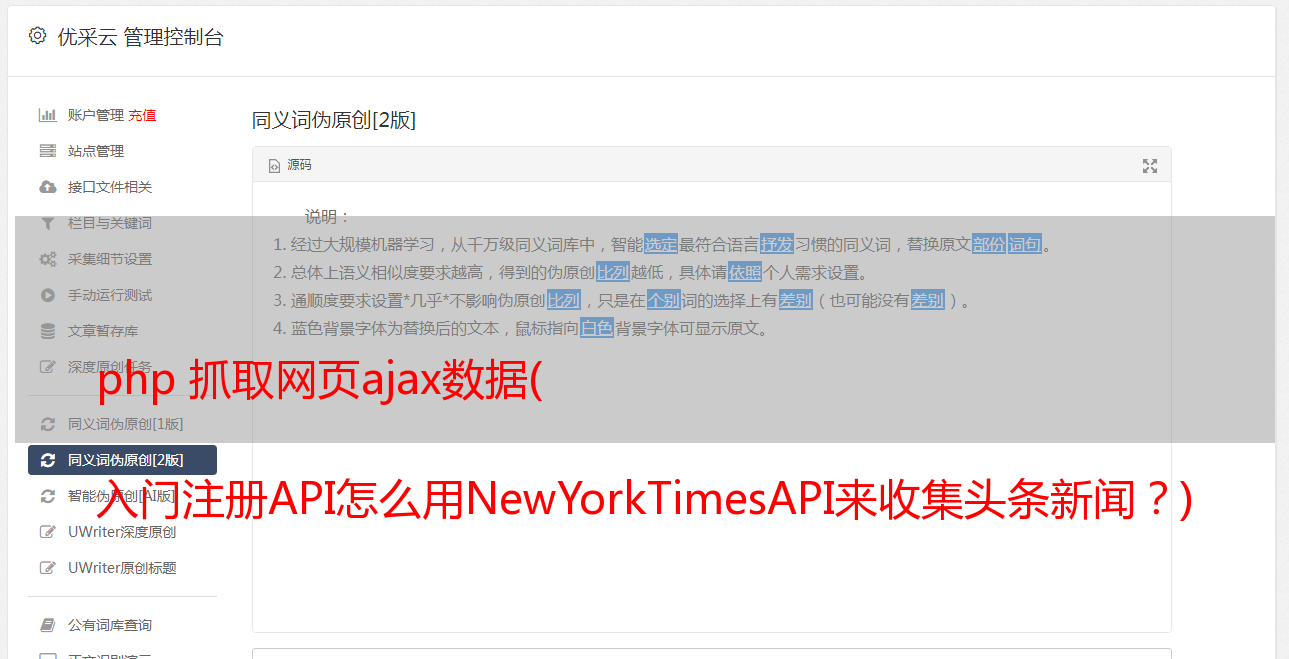Click the 优采云 管理控制台 header title

[140, 37]
